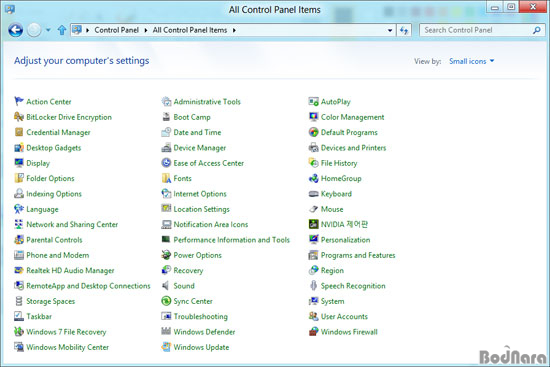
Task: Click the Display monitor icon
Action: [x=19, y=163]
